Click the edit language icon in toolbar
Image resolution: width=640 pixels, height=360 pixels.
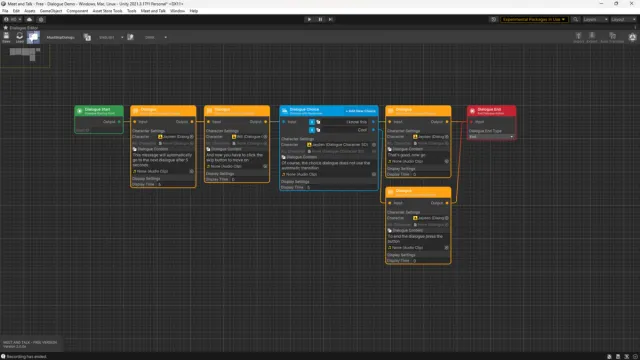(x=130, y=37)
